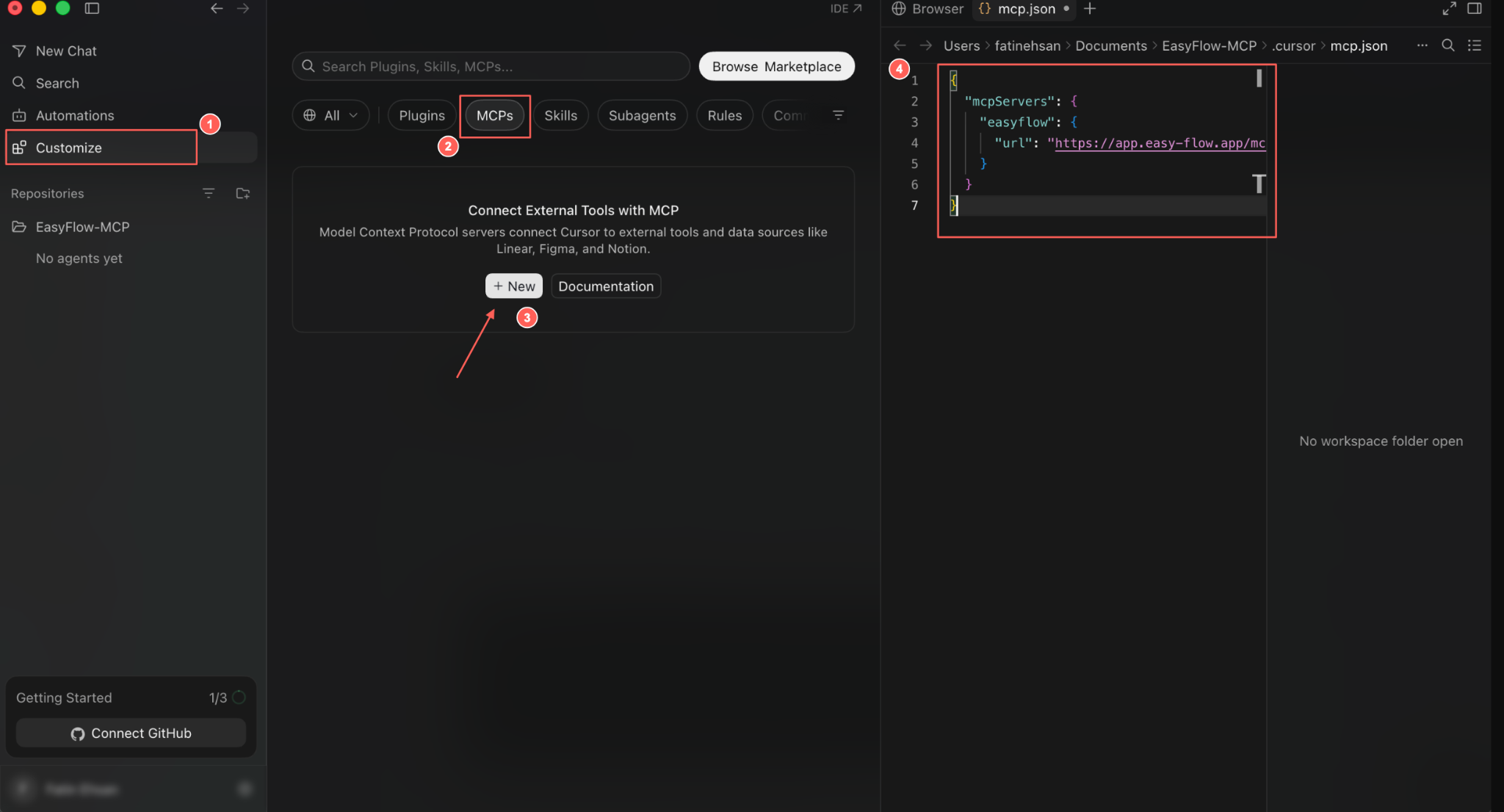
Task: Add a repository folder
Action: pyautogui.click(x=243, y=193)
